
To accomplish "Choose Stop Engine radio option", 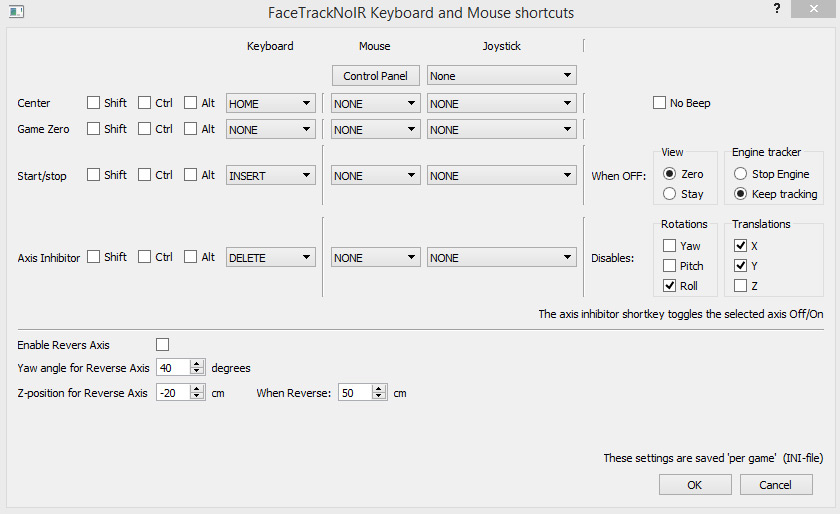I will 740,174.
